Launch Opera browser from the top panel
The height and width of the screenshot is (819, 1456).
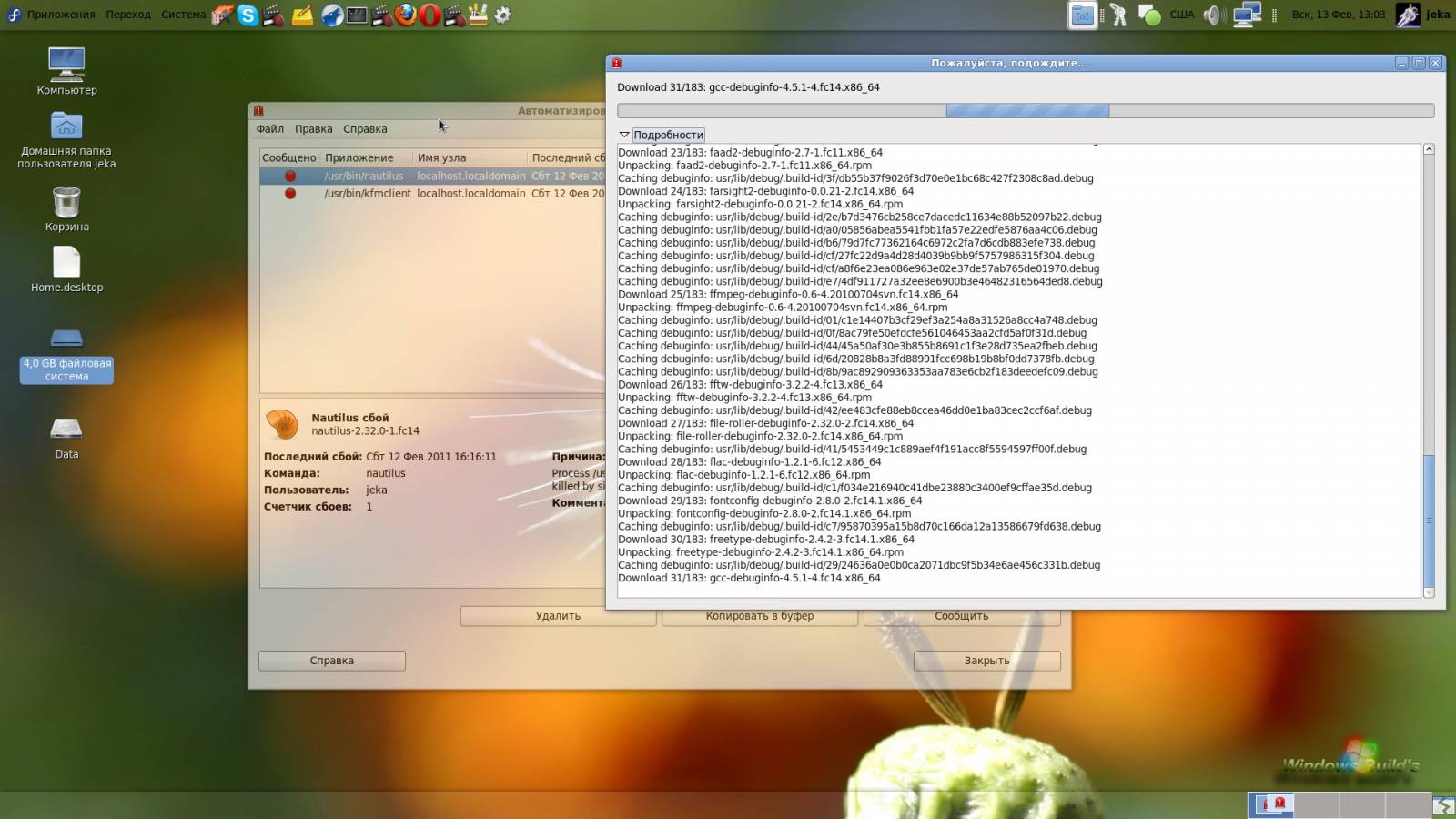click(x=430, y=15)
